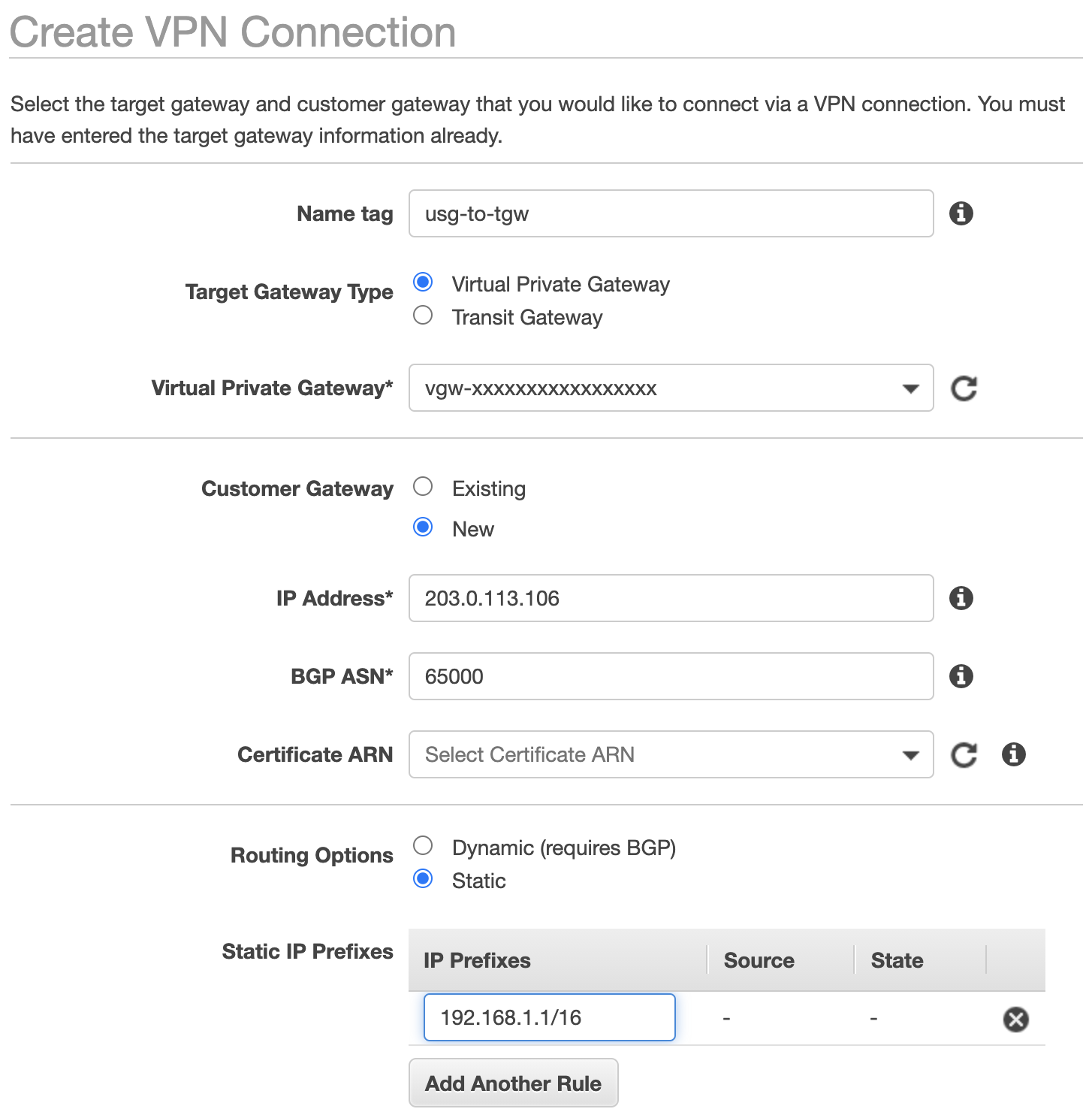This screenshot has height=1115, width=1092.
Task: Open the Select Certificate ARN dropdown
Action: pos(671,754)
